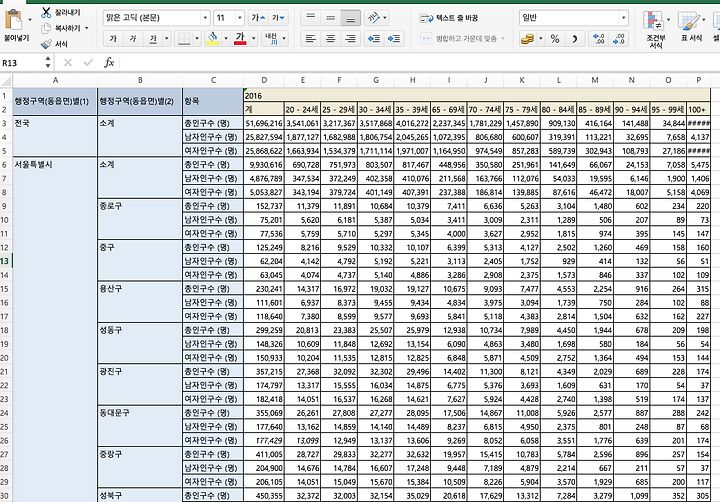Toggle bottom vertical alignment
Screen dimensions: 720x502
pos(350,18)
